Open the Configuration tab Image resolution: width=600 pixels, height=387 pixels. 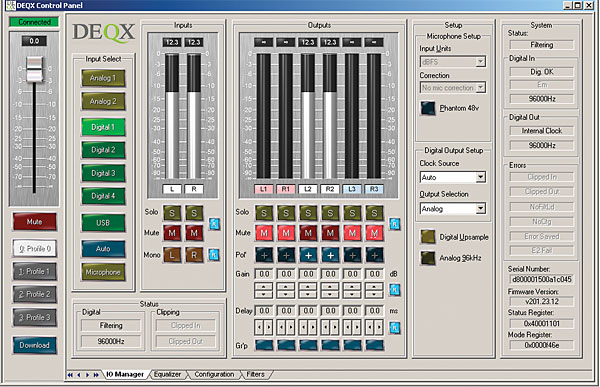tap(214, 374)
